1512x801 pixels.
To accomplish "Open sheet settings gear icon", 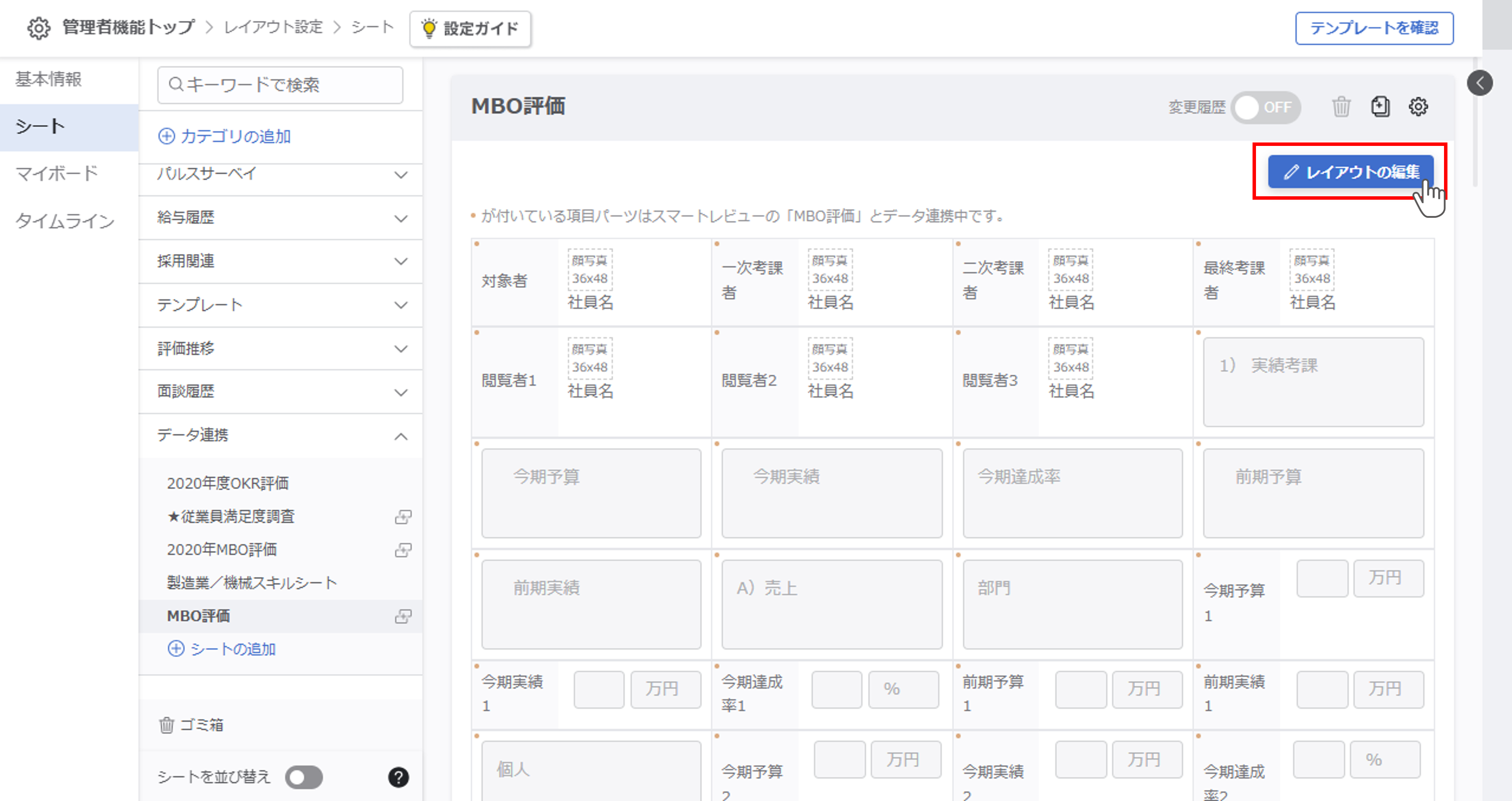I will [1418, 107].
